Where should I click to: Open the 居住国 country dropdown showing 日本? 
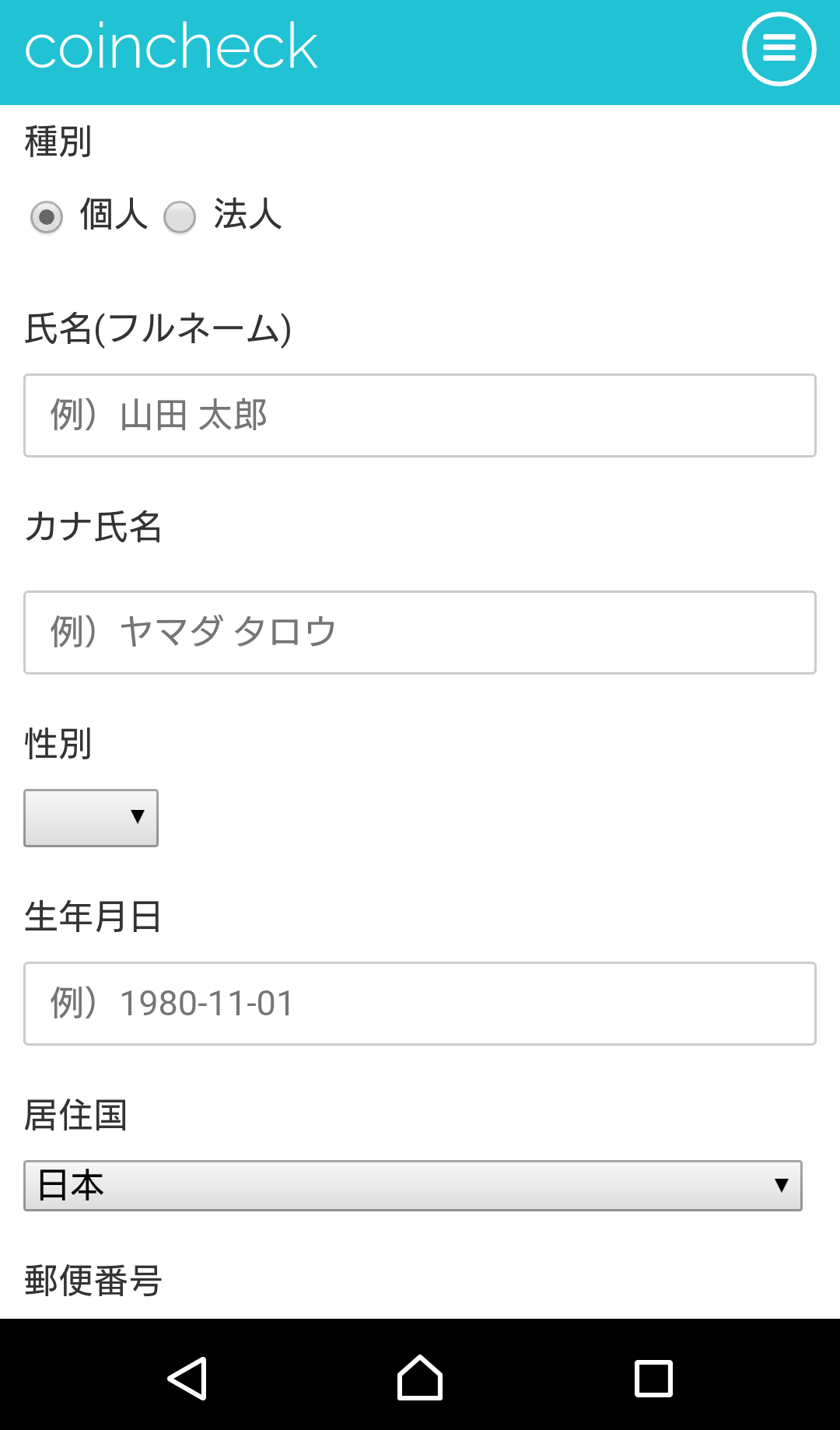point(413,1186)
